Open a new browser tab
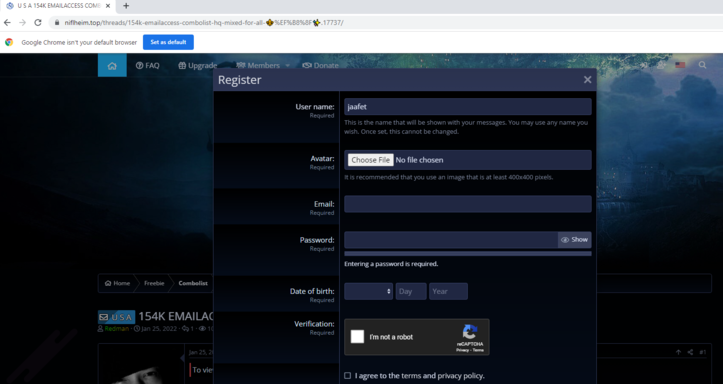This screenshot has width=723, height=384. click(x=126, y=6)
